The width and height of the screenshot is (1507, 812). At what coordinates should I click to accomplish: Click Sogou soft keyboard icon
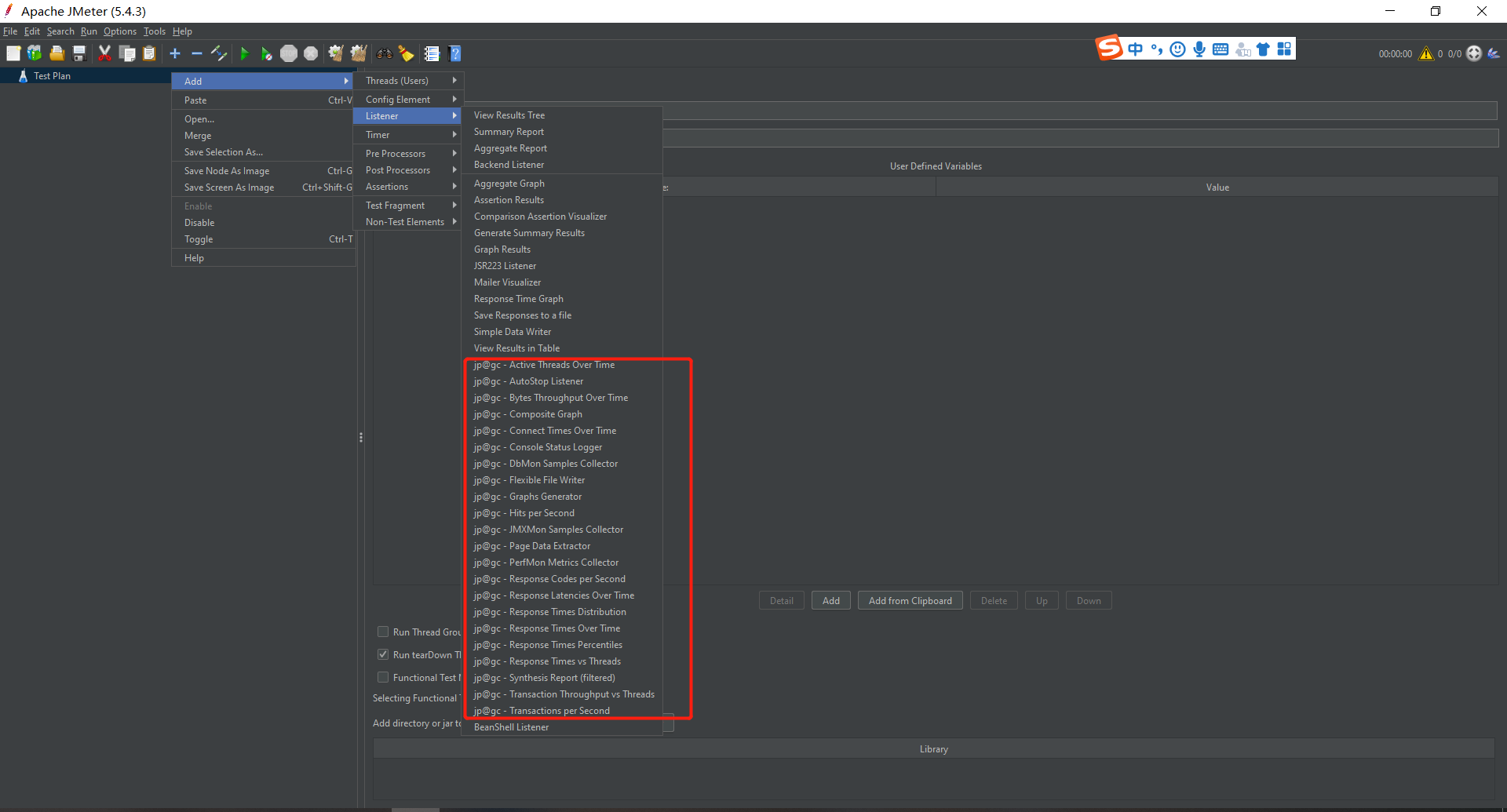pos(1221,49)
